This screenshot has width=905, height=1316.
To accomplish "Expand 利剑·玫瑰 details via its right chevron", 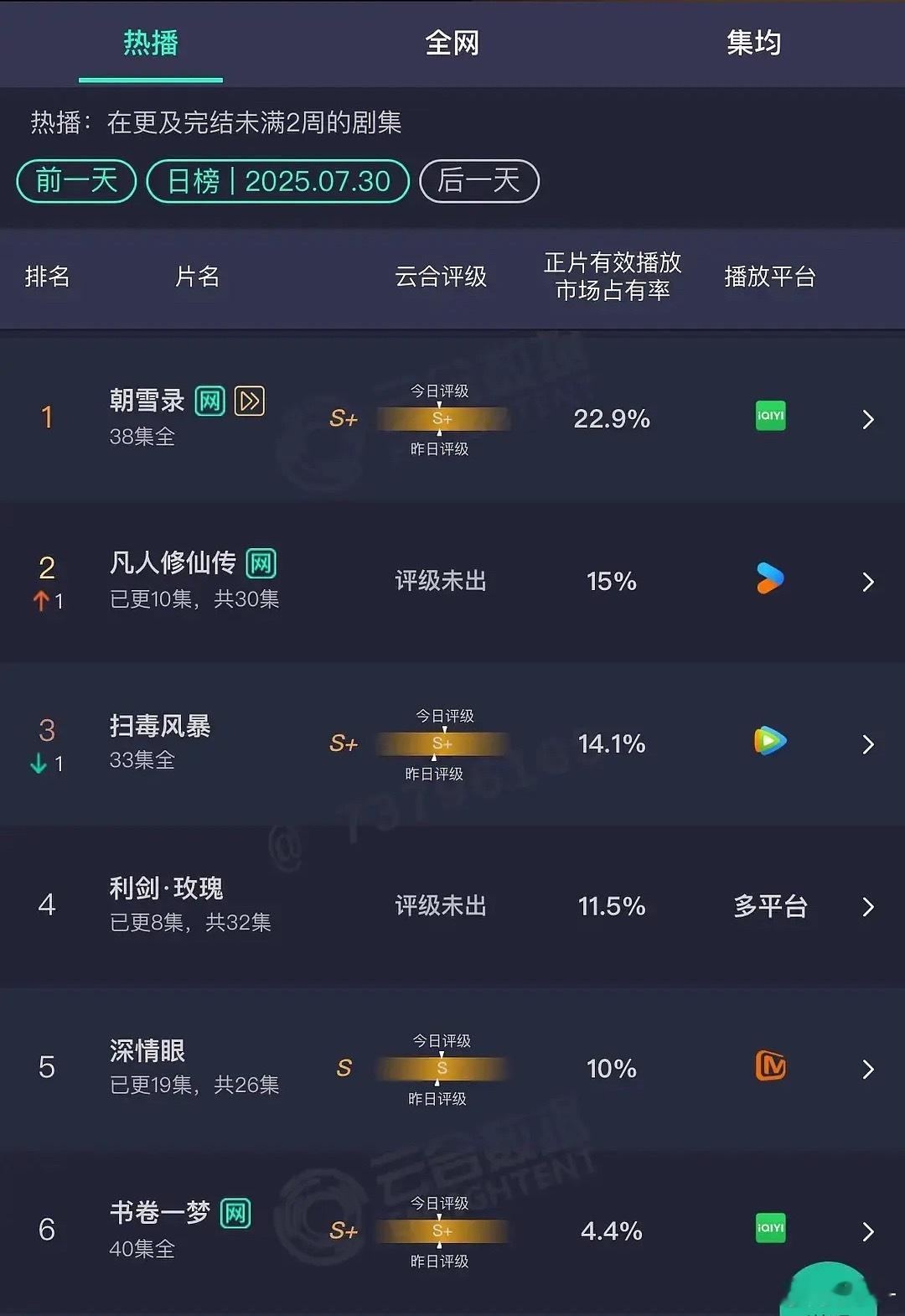I will pos(868,907).
